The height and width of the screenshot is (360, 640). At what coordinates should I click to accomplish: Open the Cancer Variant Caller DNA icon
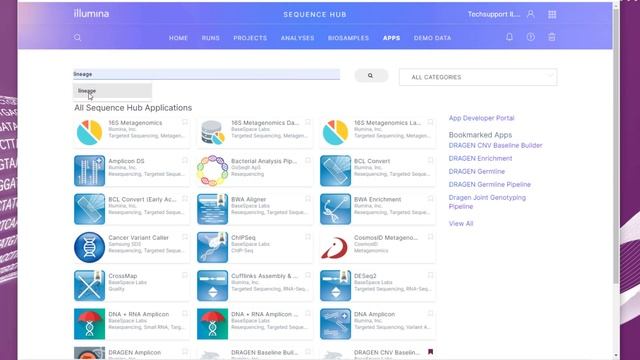coord(89,247)
